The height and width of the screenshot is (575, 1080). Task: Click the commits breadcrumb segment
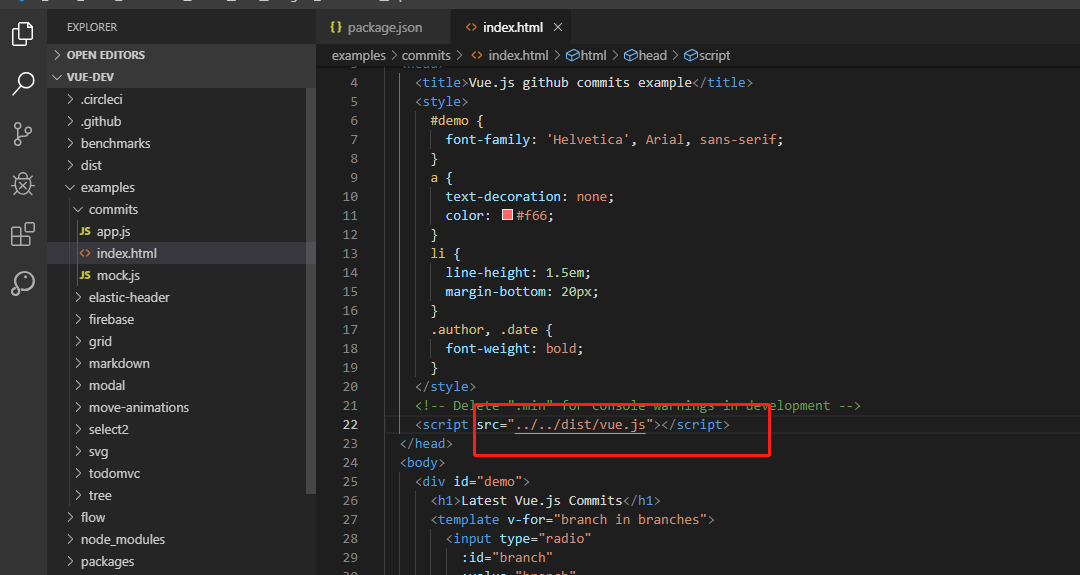426,56
